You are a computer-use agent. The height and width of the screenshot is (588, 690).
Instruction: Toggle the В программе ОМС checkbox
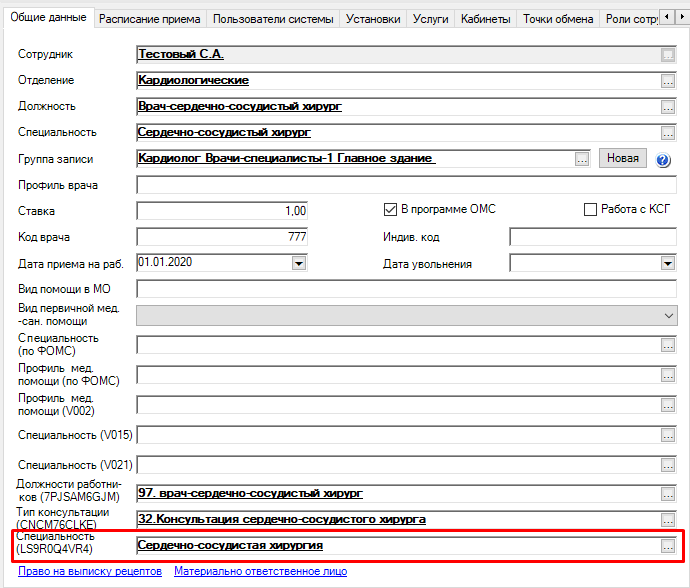(x=390, y=209)
